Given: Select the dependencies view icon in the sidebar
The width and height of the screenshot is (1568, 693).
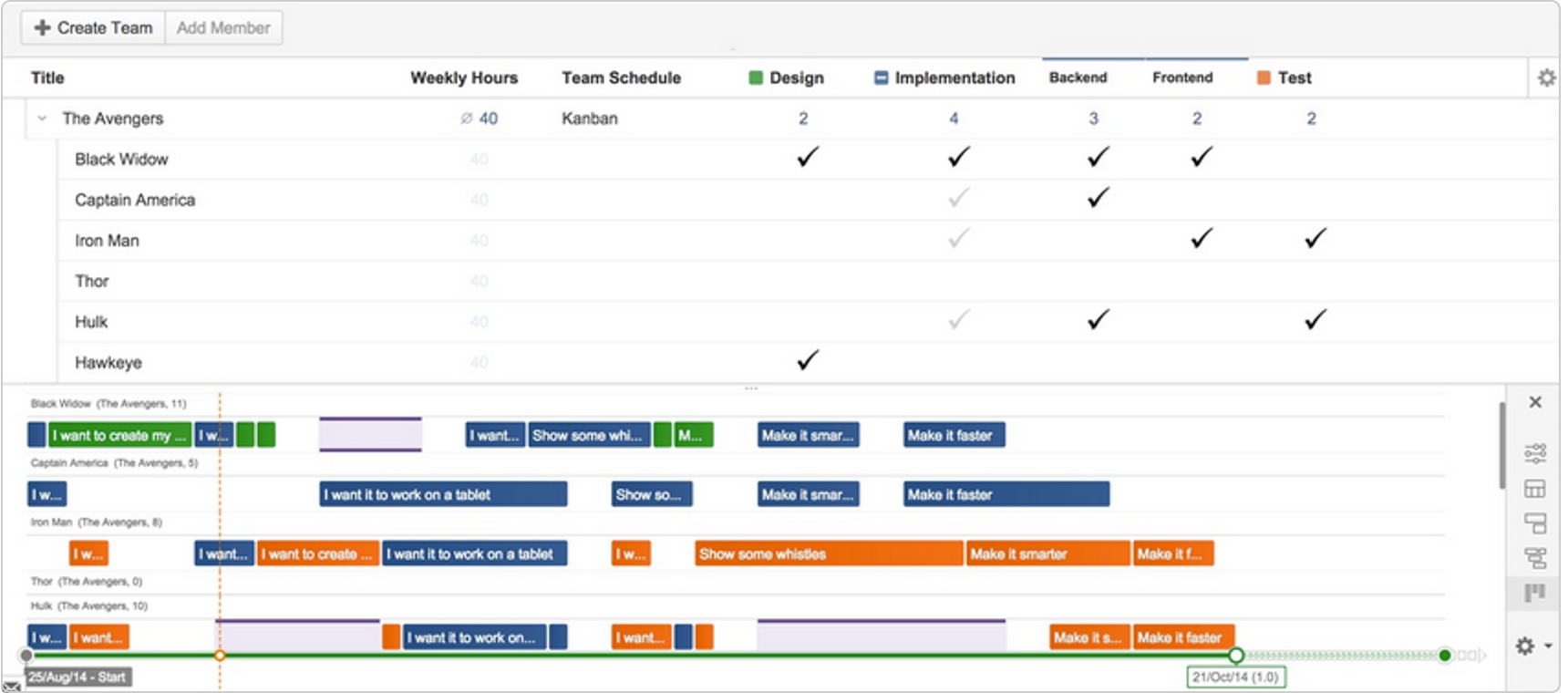Looking at the screenshot, I should click(x=1535, y=523).
